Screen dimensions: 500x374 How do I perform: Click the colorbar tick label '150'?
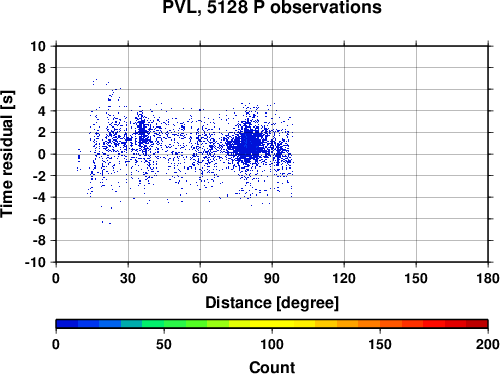[x=380, y=344]
